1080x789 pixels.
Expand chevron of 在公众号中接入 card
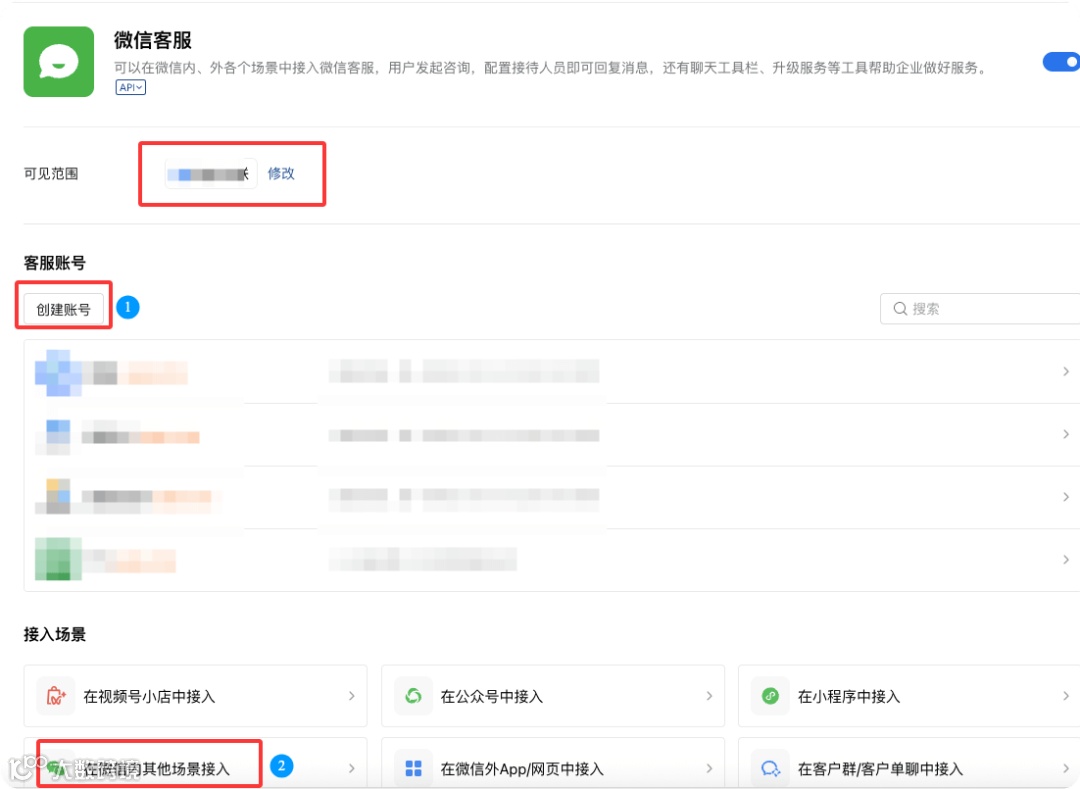(709, 696)
